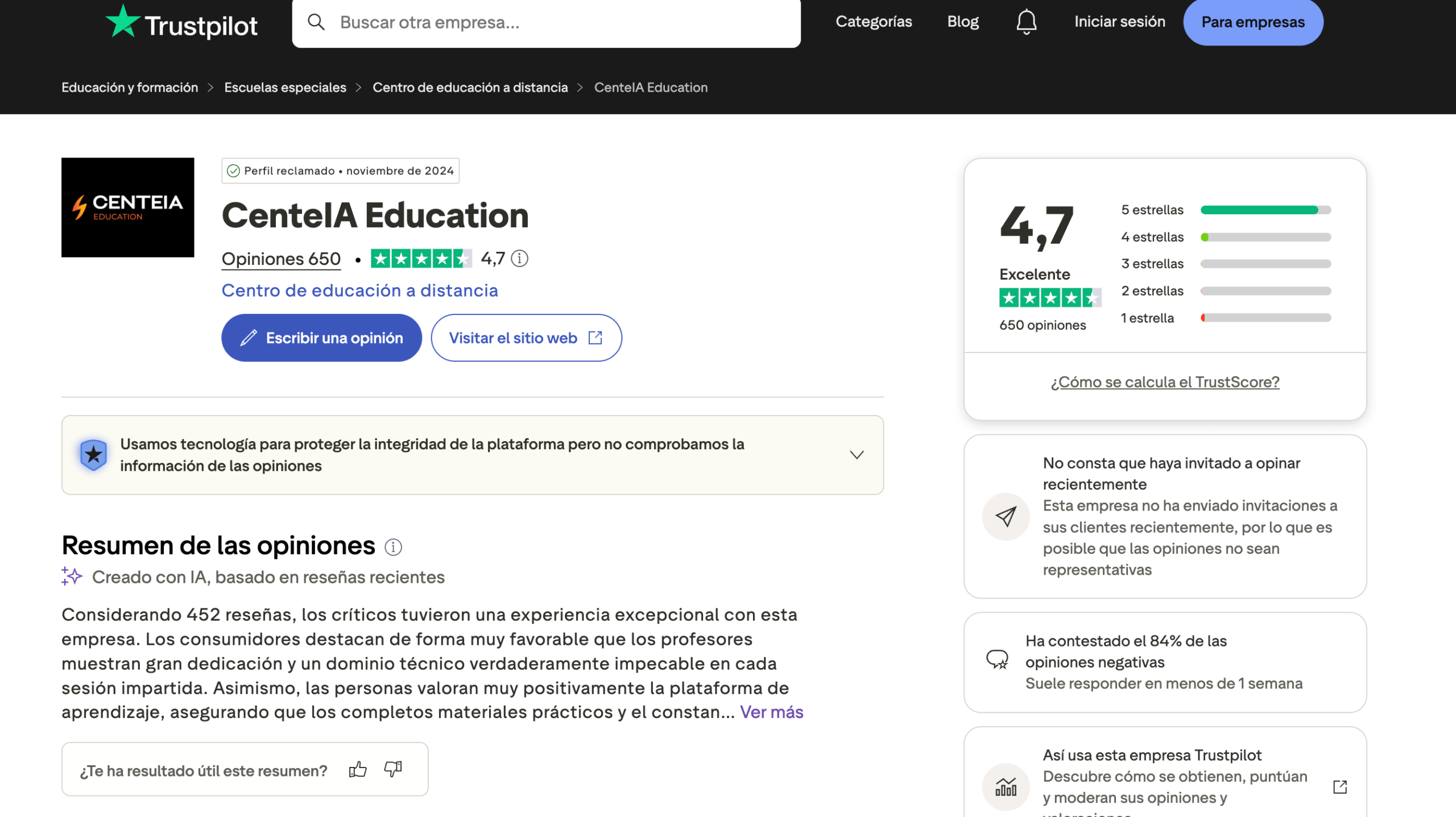Click the paper plane invitation icon
The image size is (1456, 817).
pyautogui.click(x=1006, y=516)
